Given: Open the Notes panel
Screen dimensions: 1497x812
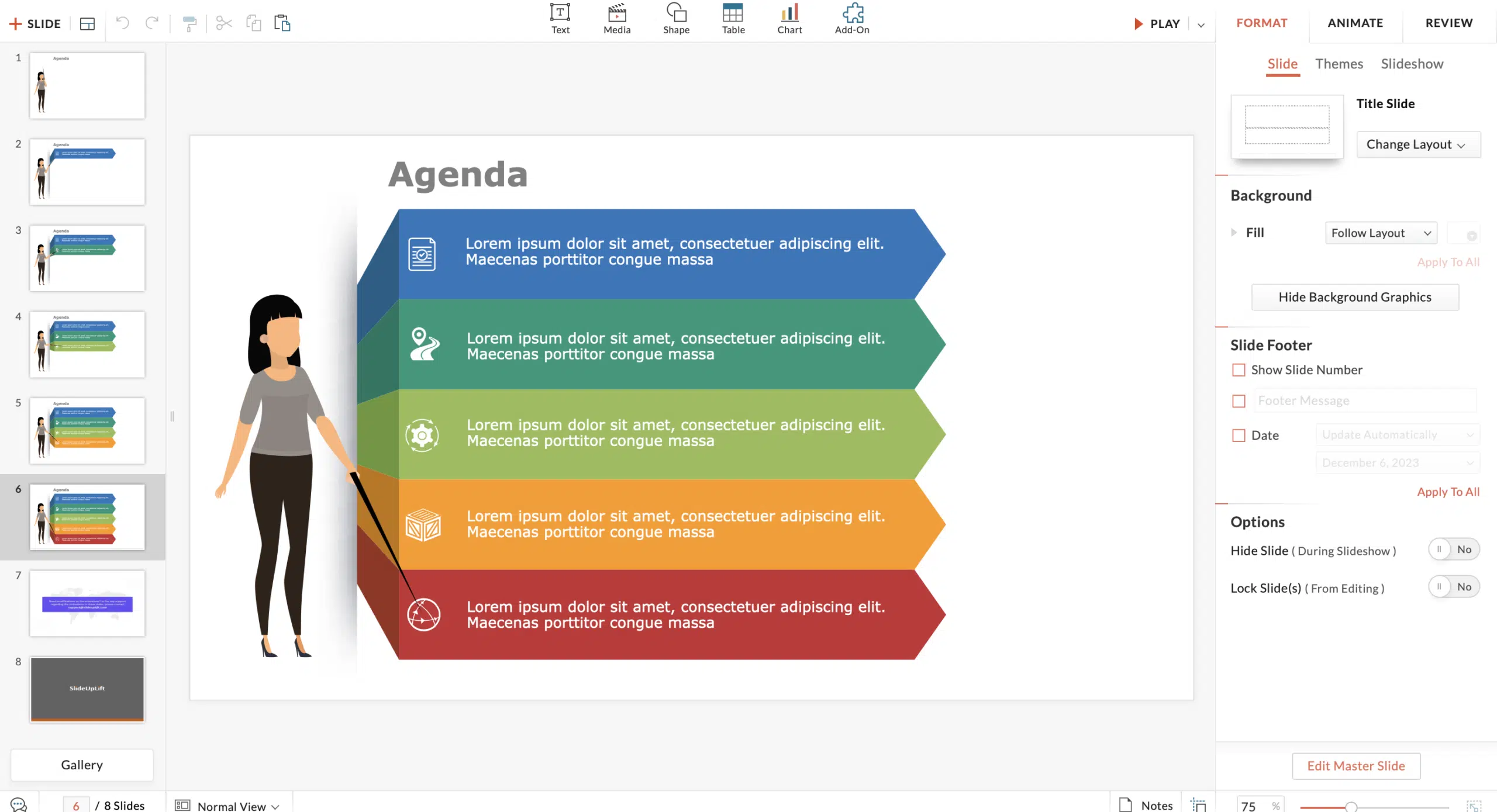Looking at the screenshot, I should tap(1146, 805).
